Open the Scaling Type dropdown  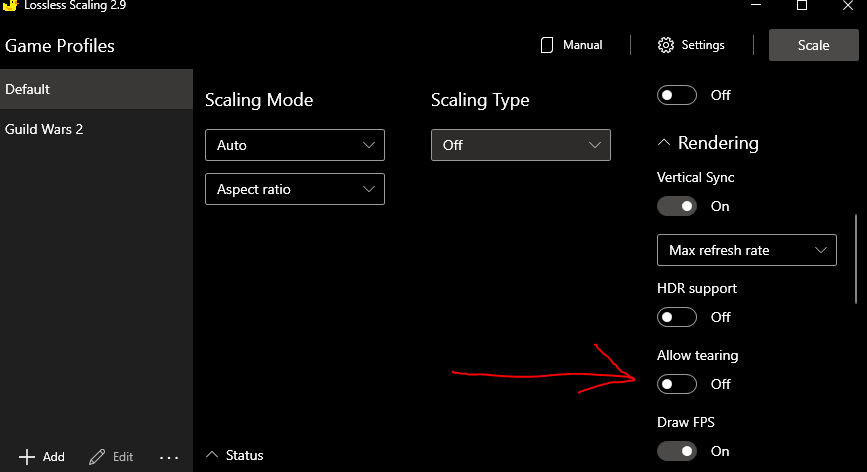[x=520, y=145]
